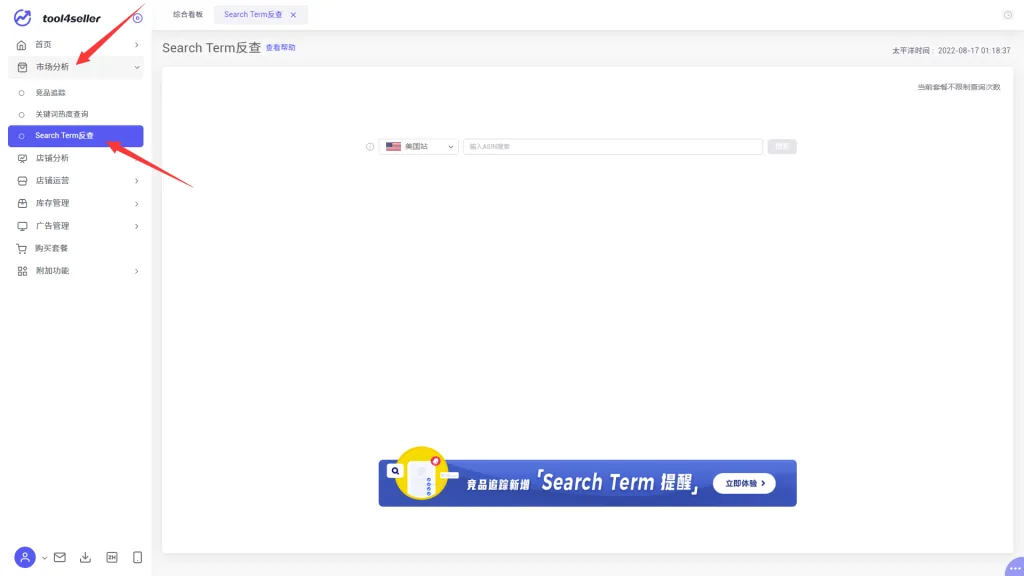Open the mail envelope icon
Screen dimensions: 1024x576
pyautogui.click(x=60, y=558)
